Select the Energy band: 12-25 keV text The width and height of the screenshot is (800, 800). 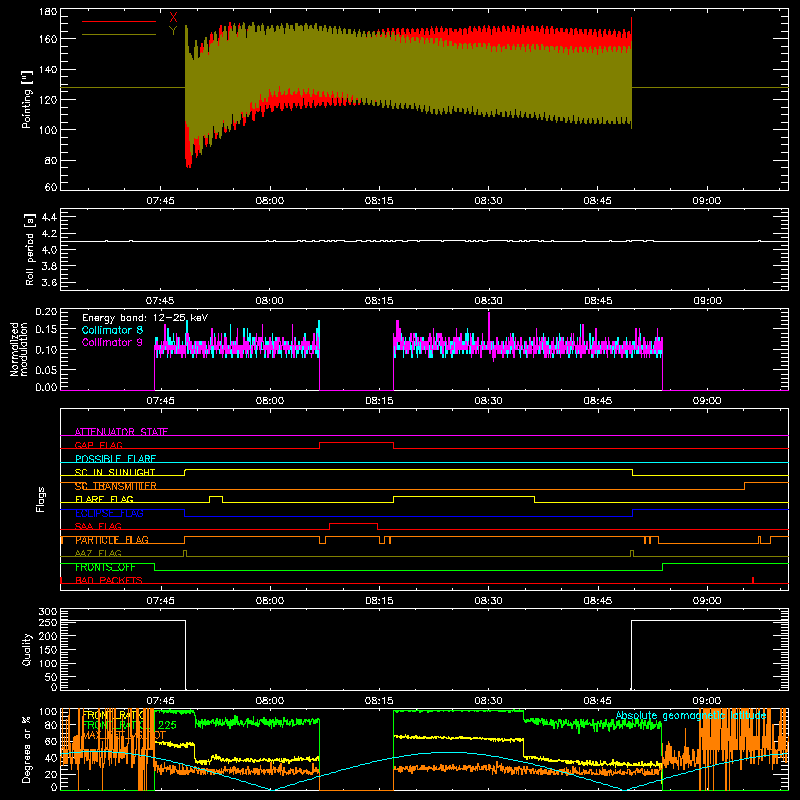(145, 318)
